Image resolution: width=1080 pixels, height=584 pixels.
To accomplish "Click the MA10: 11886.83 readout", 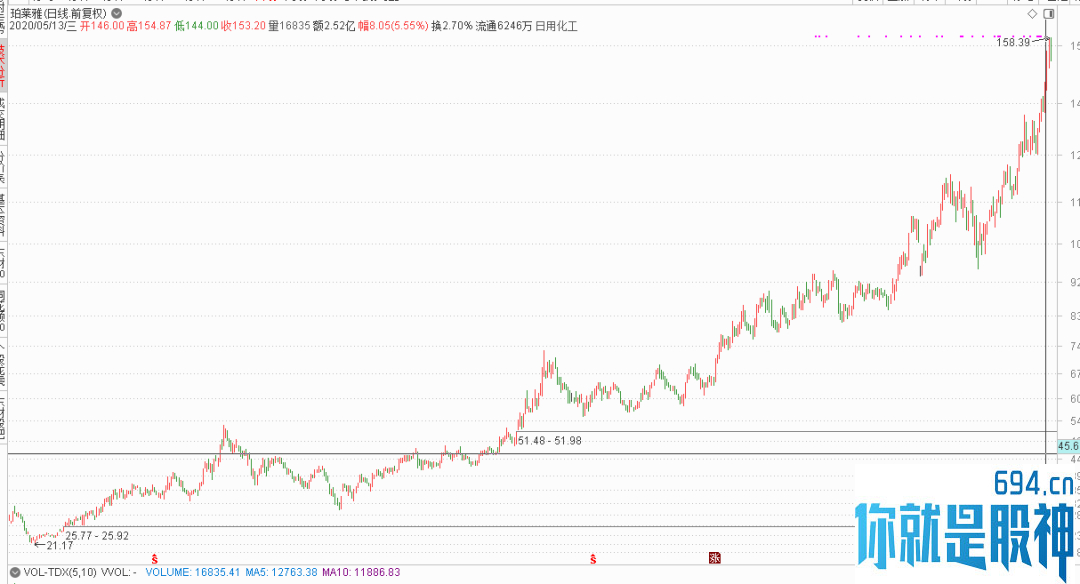I will 361,572.
